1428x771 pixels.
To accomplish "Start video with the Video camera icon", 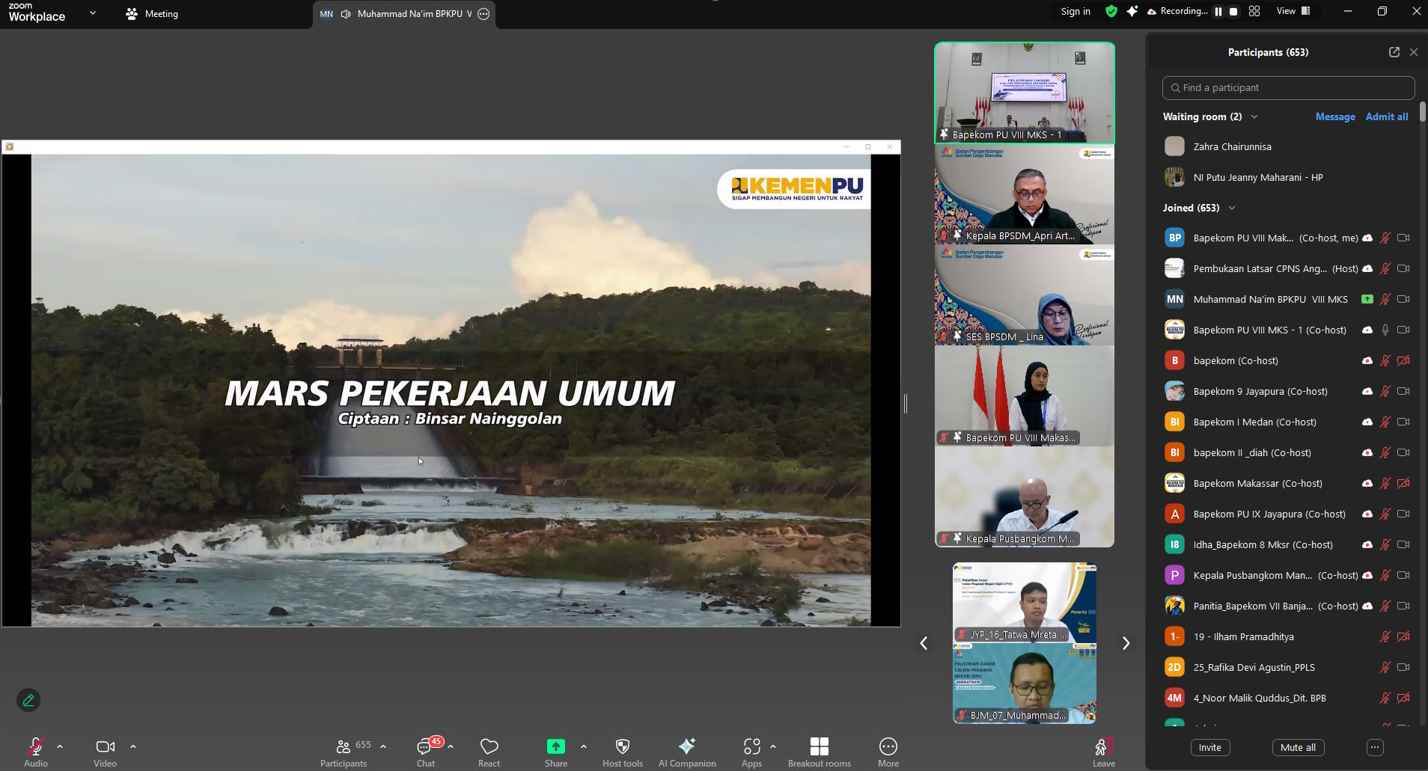I will pos(105,747).
